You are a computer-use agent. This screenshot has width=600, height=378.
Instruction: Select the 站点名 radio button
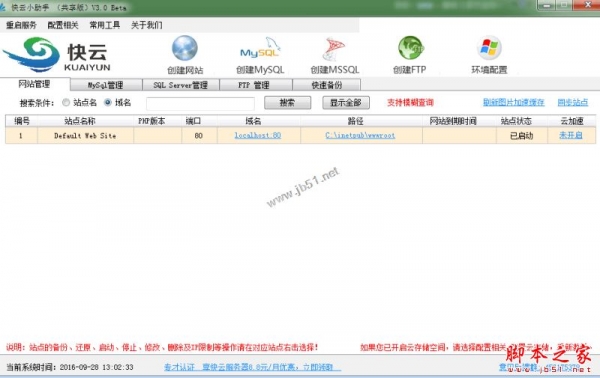[66, 103]
